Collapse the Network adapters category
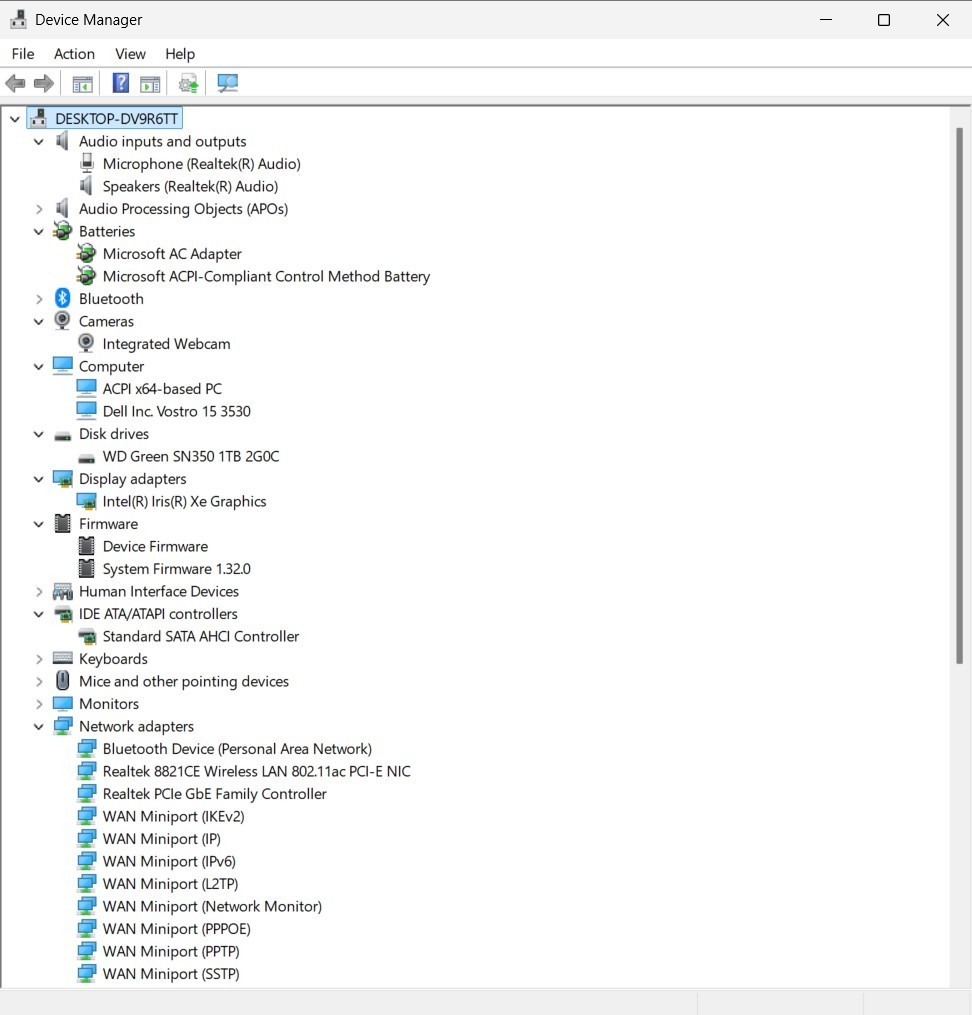The image size is (972, 1015). tap(39, 726)
